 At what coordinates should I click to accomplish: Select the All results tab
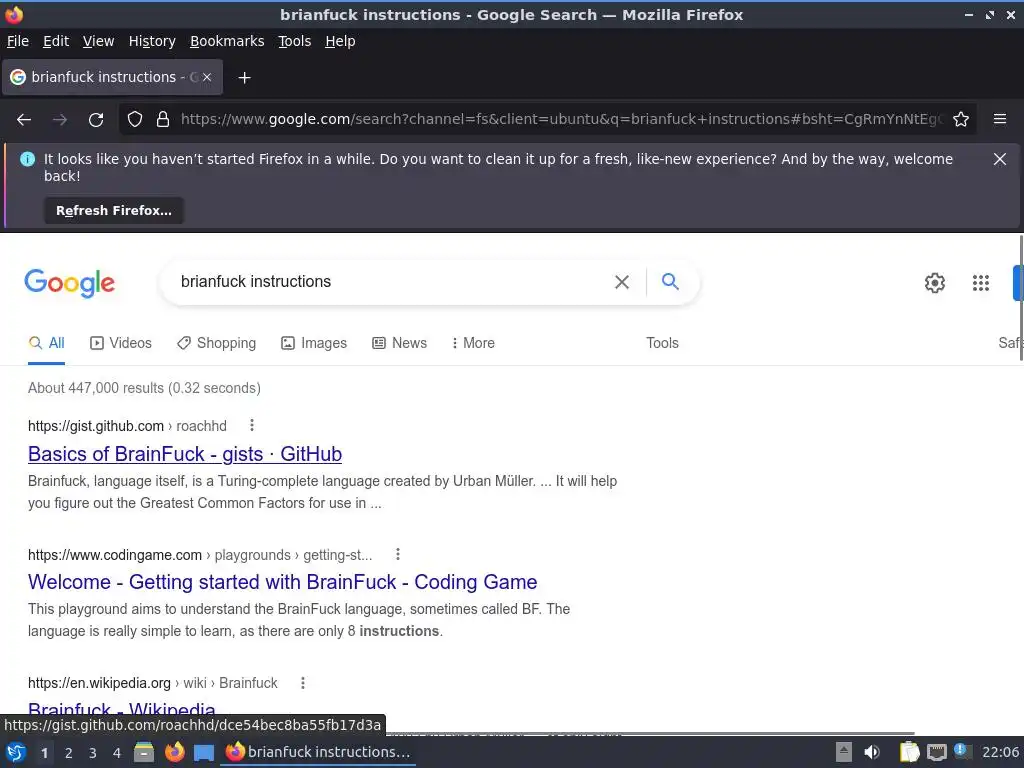[x=46, y=343]
